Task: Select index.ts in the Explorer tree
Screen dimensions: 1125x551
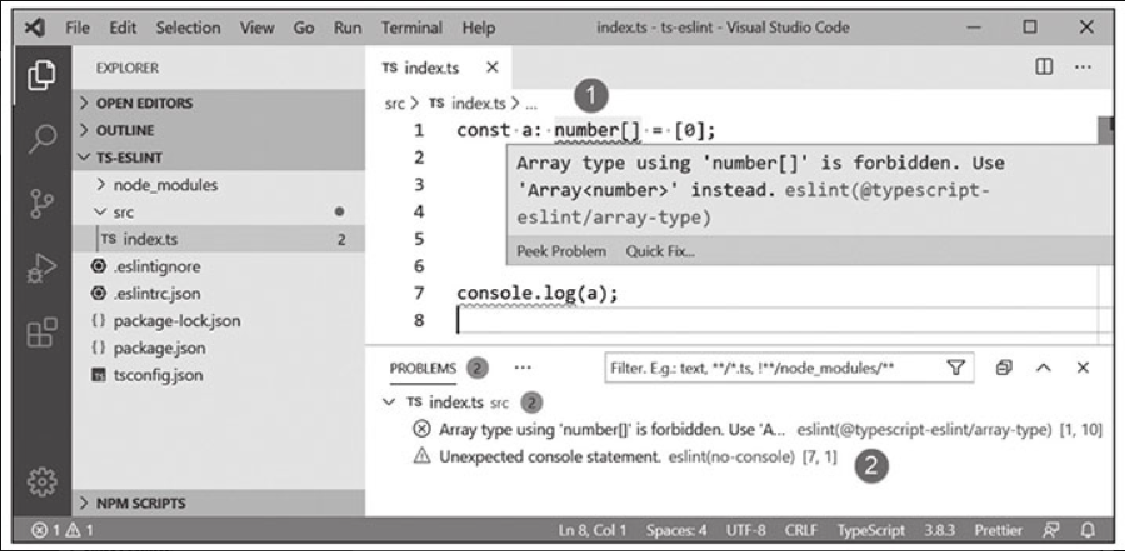Action: [x=218, y=239]
